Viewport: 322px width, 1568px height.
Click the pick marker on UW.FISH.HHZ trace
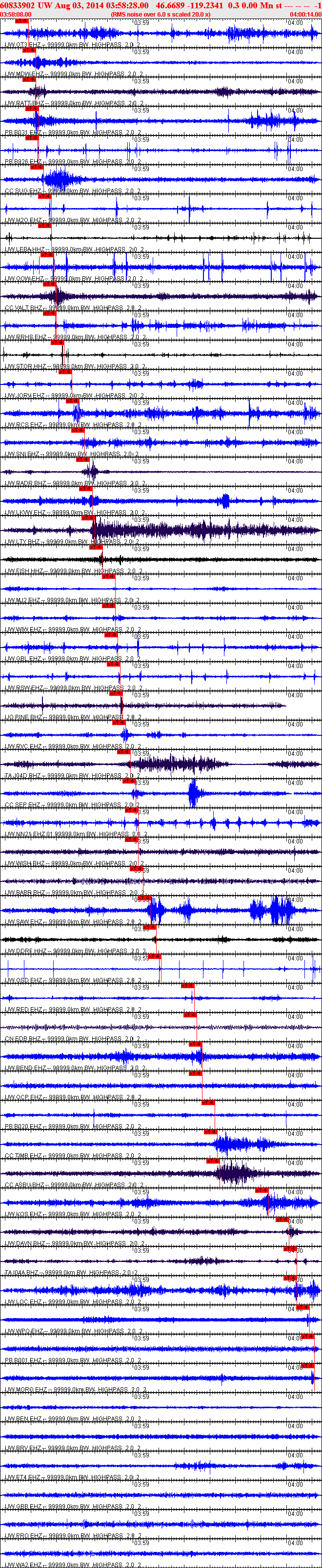coord(96,547)
